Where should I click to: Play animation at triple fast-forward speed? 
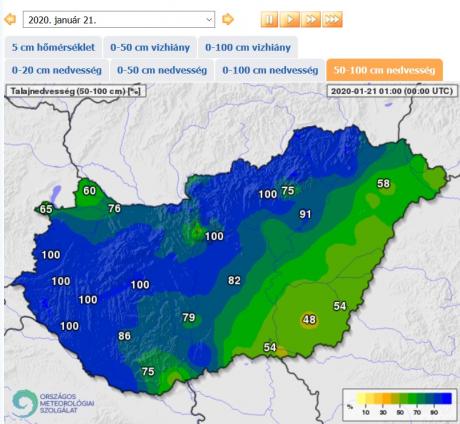332,19
